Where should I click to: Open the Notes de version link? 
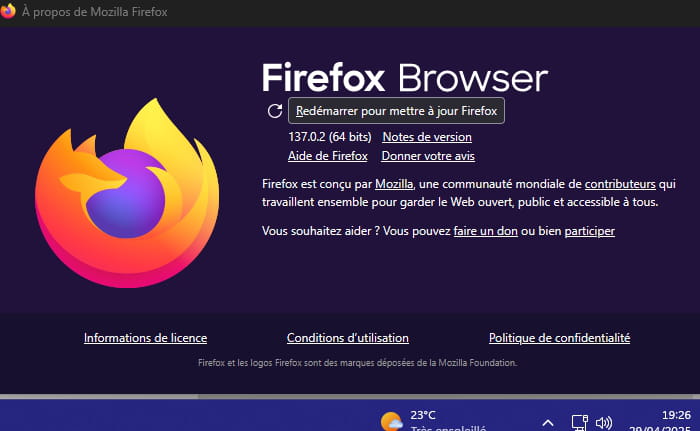coord(427,137)
